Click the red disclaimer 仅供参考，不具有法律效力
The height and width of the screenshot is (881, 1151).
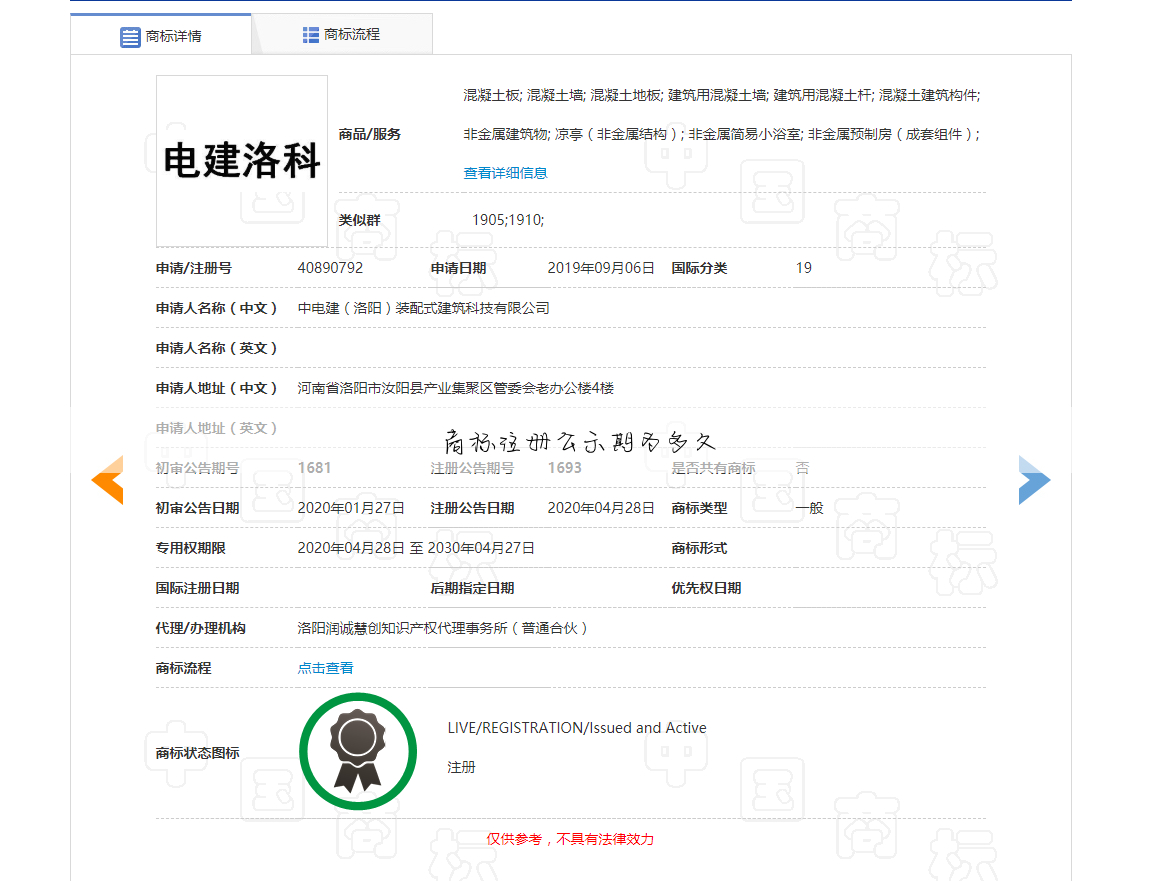(570, 839)
